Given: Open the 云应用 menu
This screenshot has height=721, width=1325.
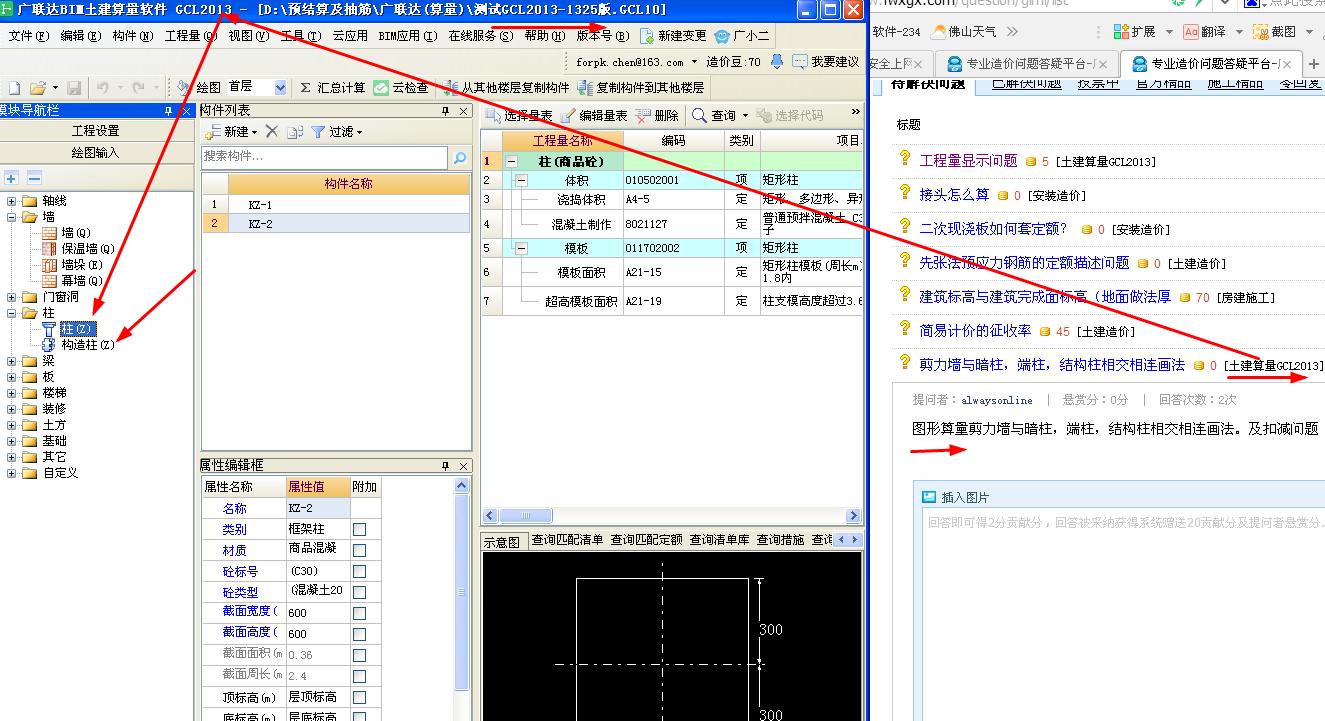Looking at the screenshot, I should [350, 36].
